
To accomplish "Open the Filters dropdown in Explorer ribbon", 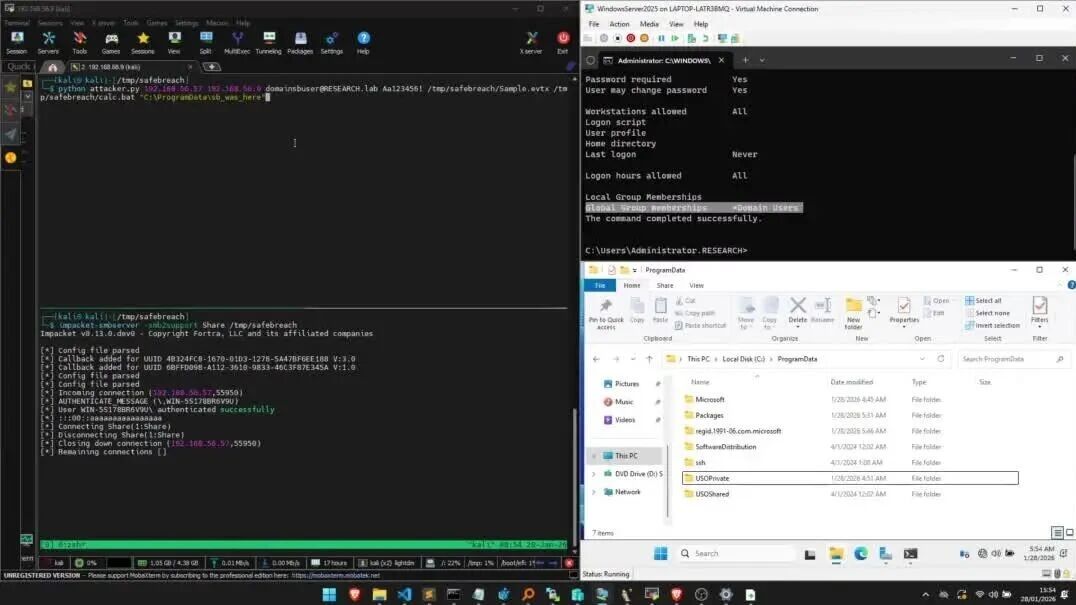I will (1040, 312).
